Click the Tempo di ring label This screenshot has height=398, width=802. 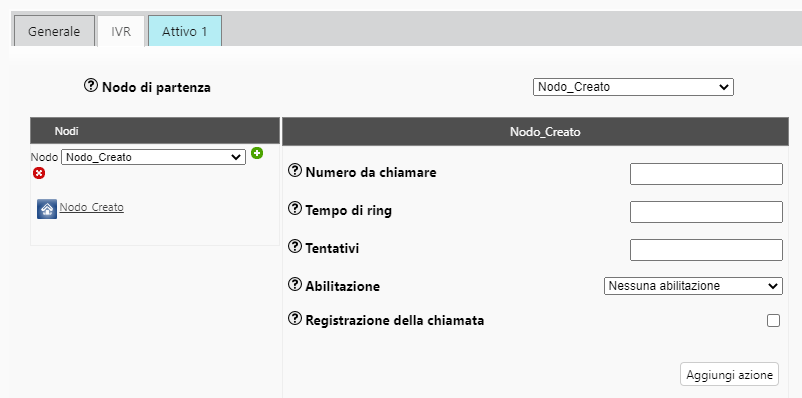[348, 210]
